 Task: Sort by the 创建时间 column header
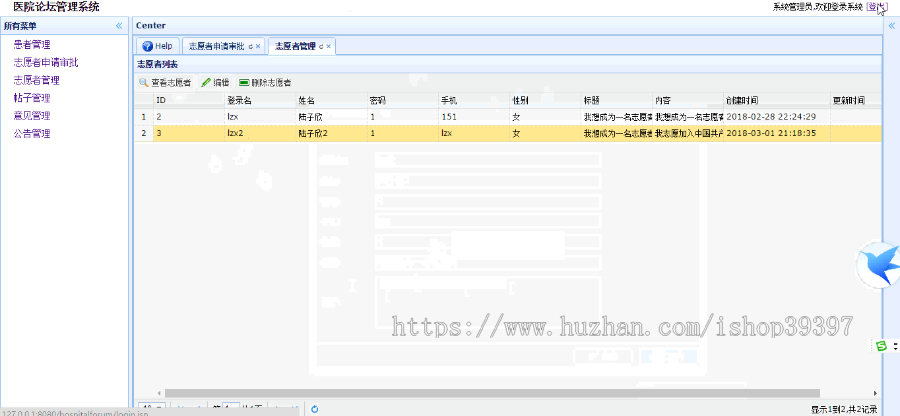(x=776, y=100)
